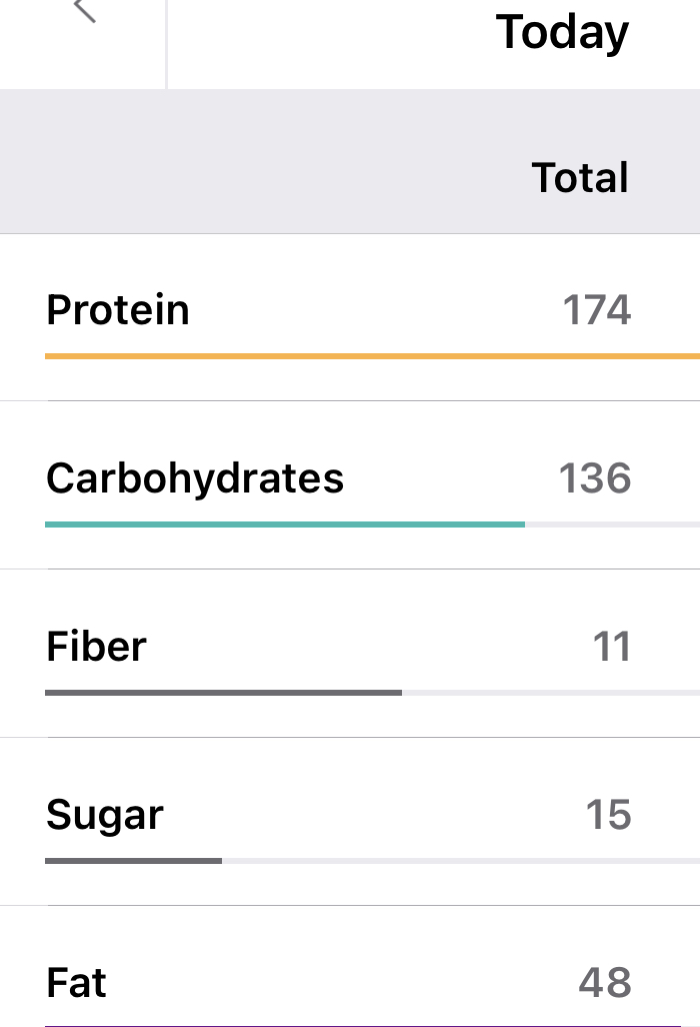Image resolution: width=700 pixels, height=1027 pixels.
Task: Click the dark filled Sugar progress bar
Action: click(x=133, y=860)
